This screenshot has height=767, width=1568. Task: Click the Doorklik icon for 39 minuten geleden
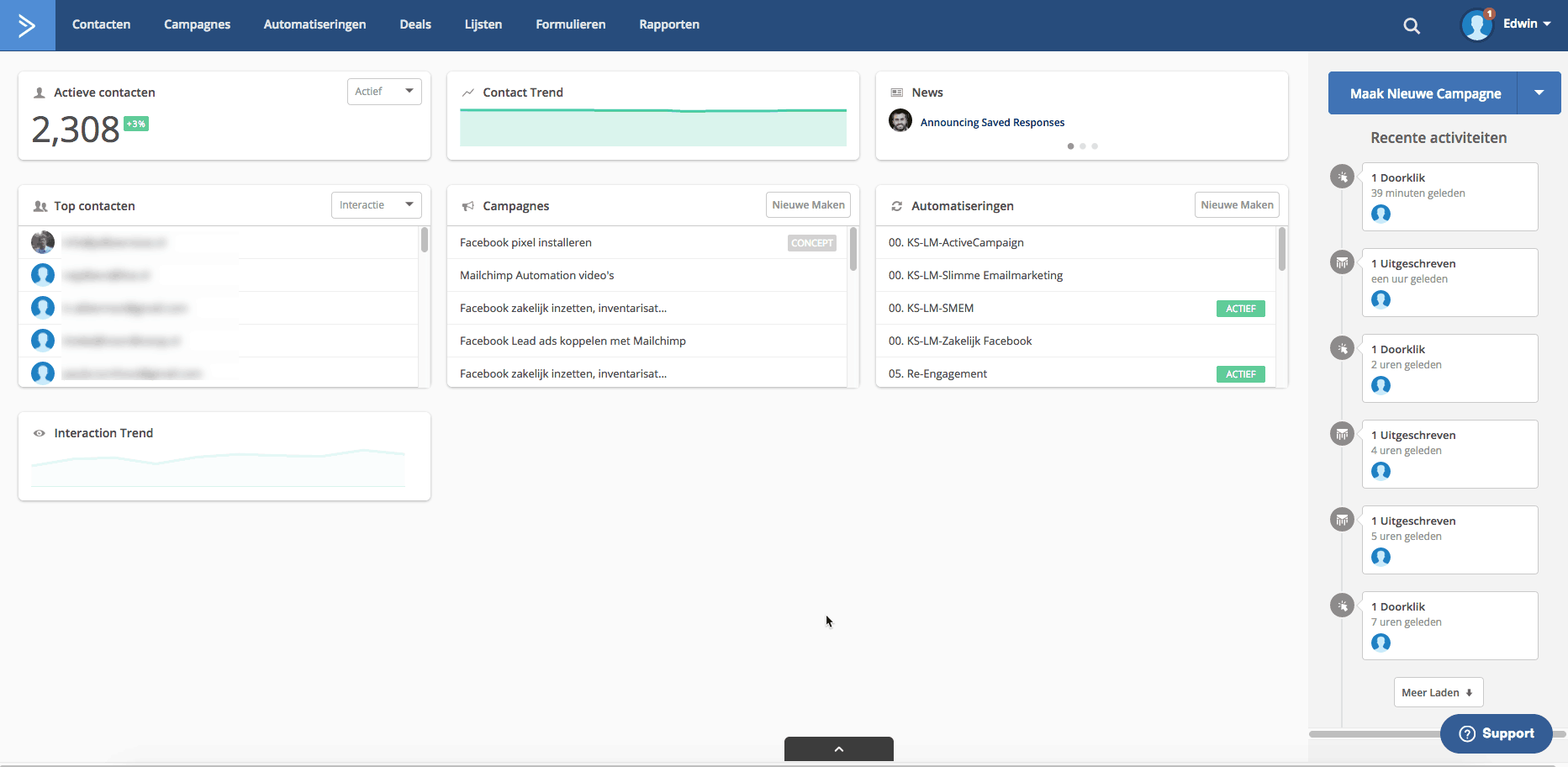(x=1343, y=177)
